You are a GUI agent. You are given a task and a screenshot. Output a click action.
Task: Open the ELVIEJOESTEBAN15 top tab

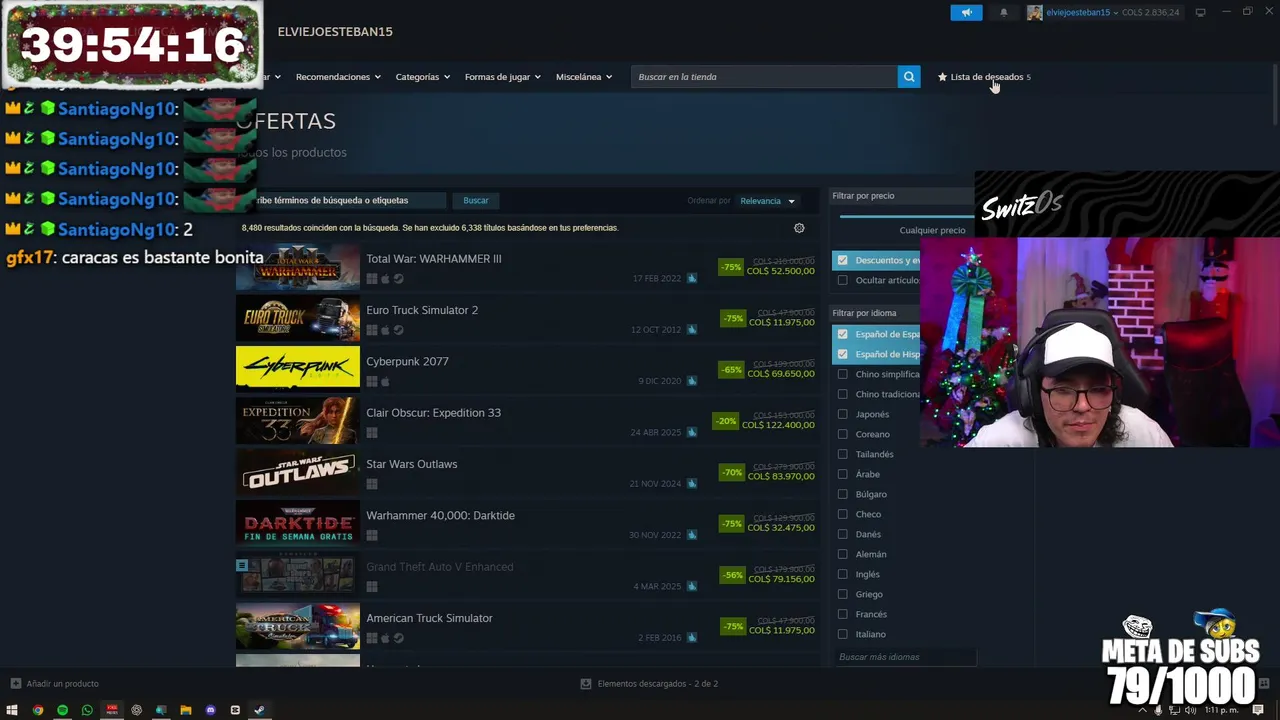click(335, 32)
